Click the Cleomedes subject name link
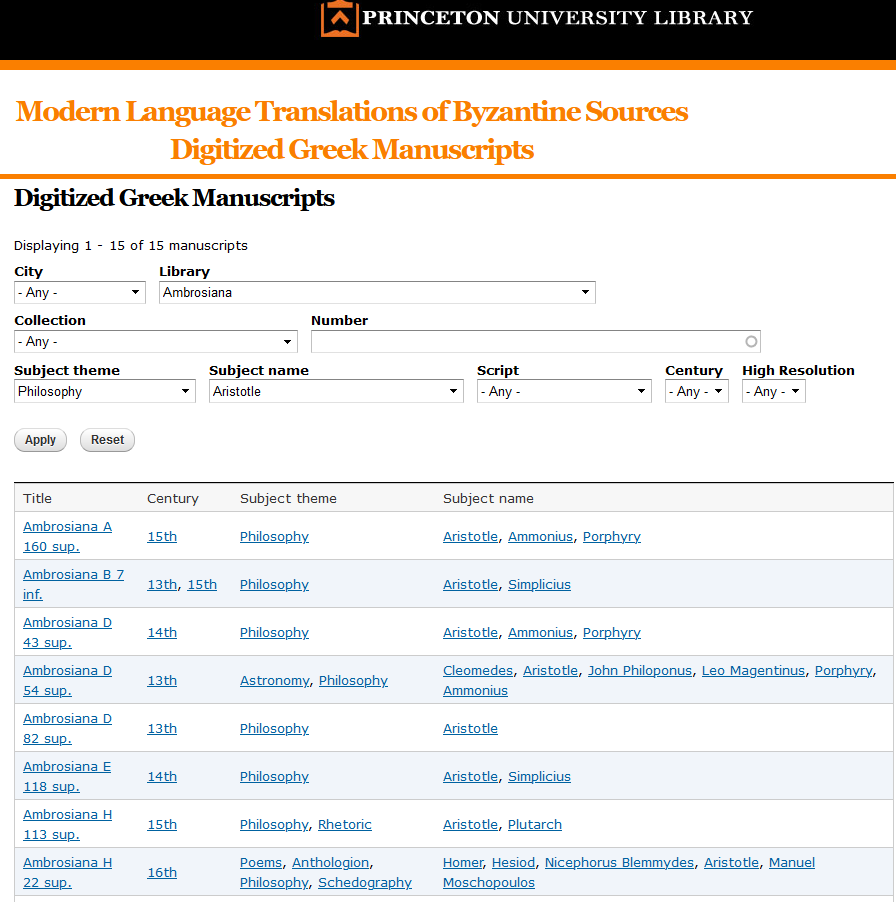This screenshot has width=896, height=902. 478,670
